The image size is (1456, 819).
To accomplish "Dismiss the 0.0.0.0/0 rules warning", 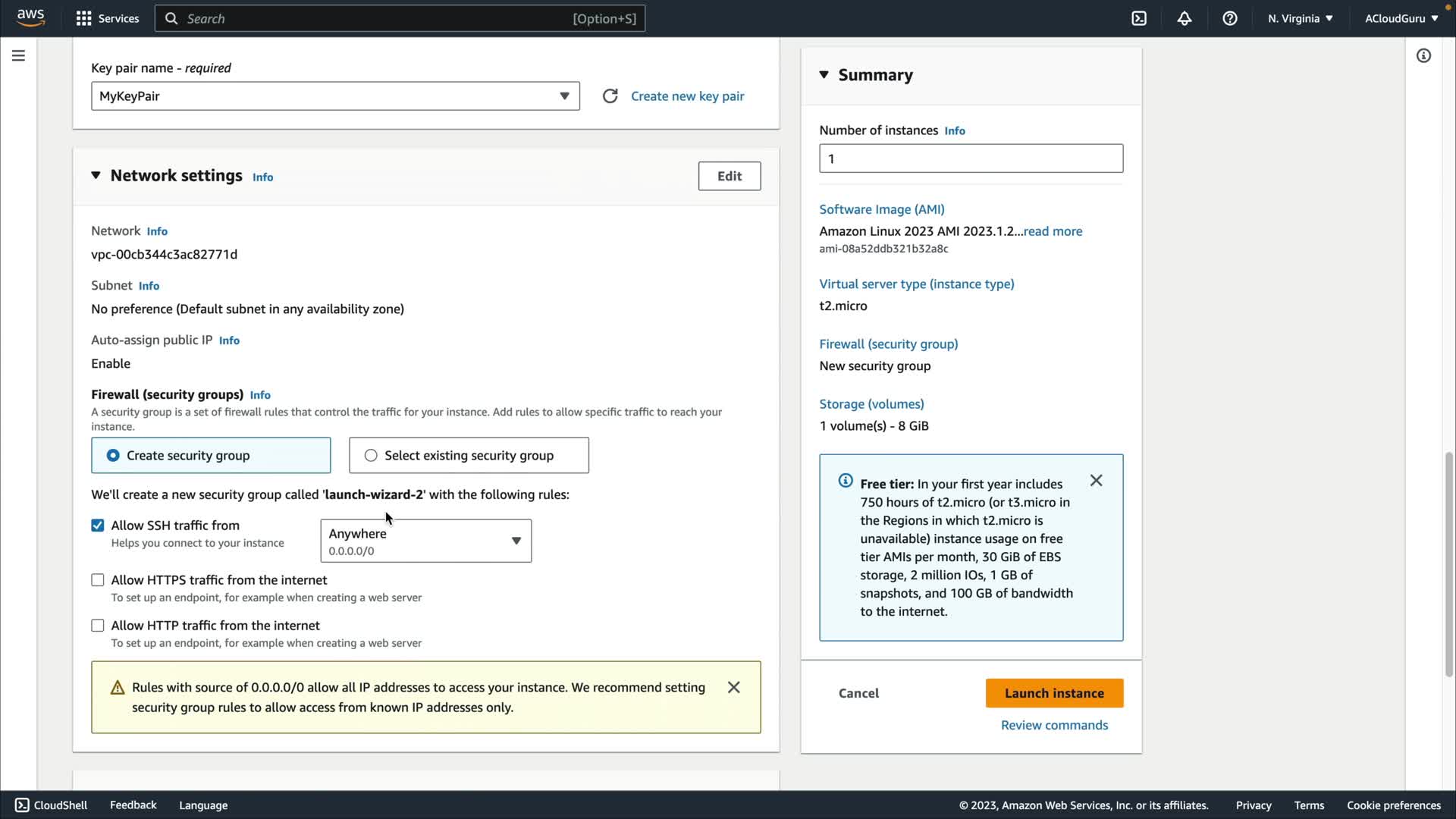I will 733,687.
